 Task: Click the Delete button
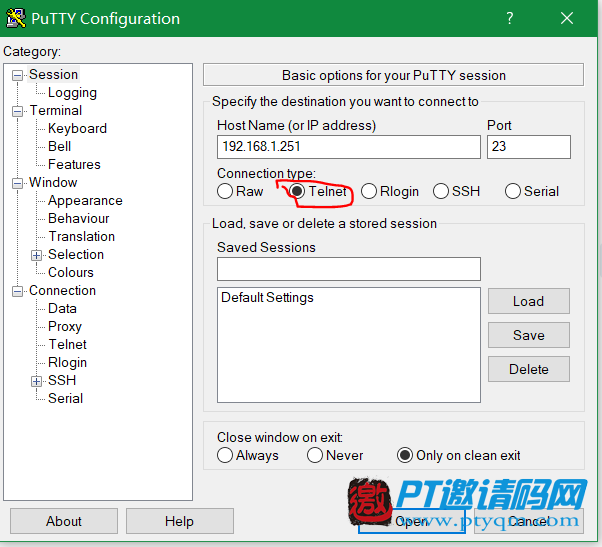(x=529, y=369)
